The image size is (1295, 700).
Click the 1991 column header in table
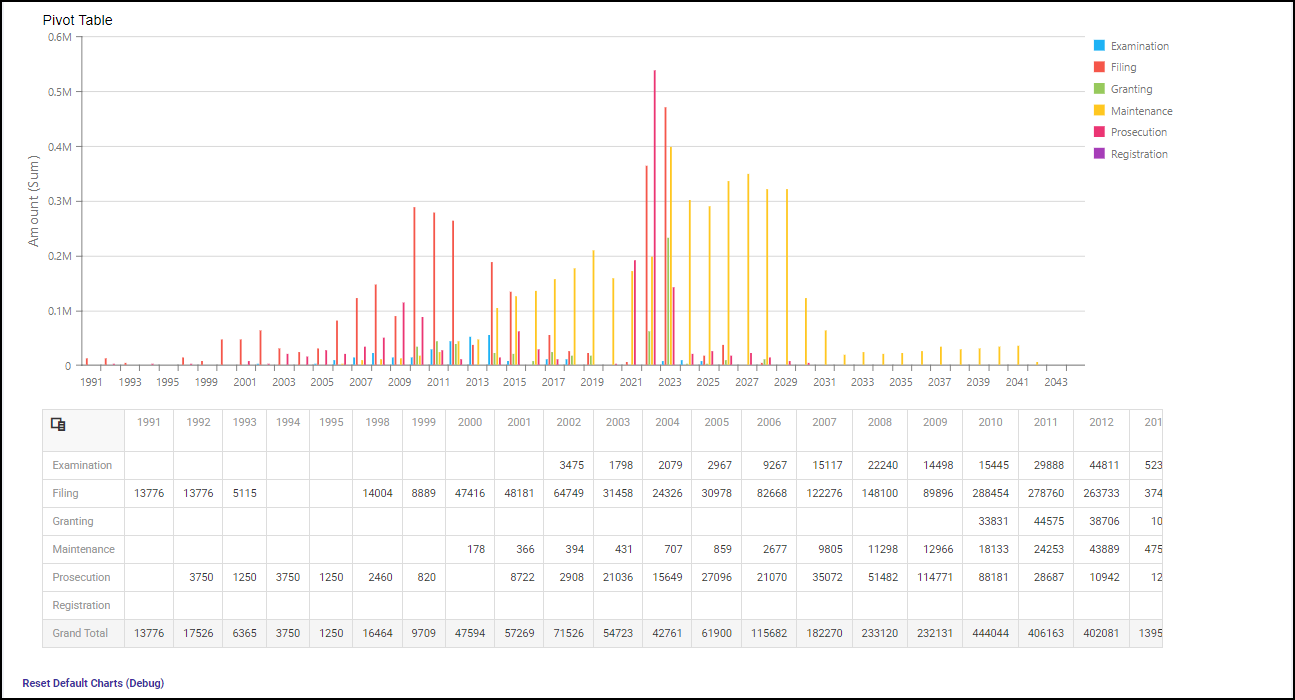(149, 422)
